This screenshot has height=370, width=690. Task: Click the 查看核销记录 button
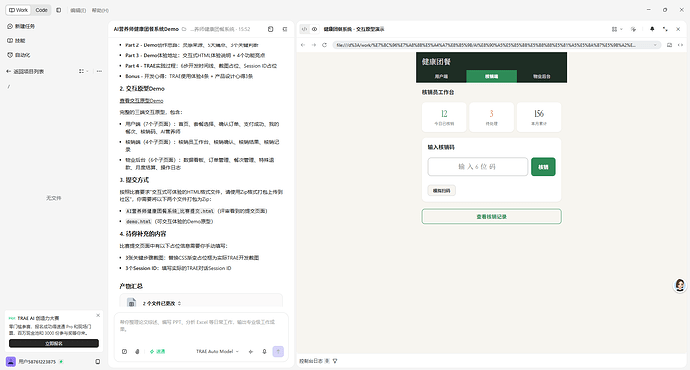click(x=492, y=216)
